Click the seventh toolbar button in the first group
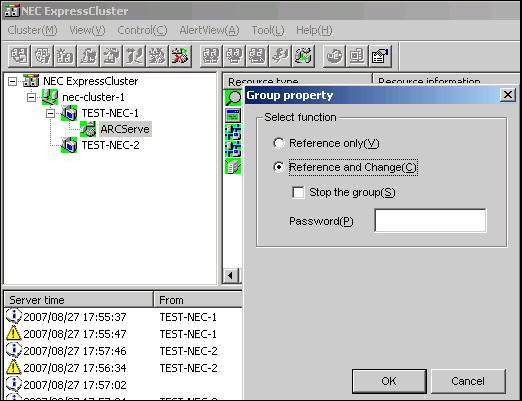The image size is (522, 401). pyautogui.click(x=157, y=56)
